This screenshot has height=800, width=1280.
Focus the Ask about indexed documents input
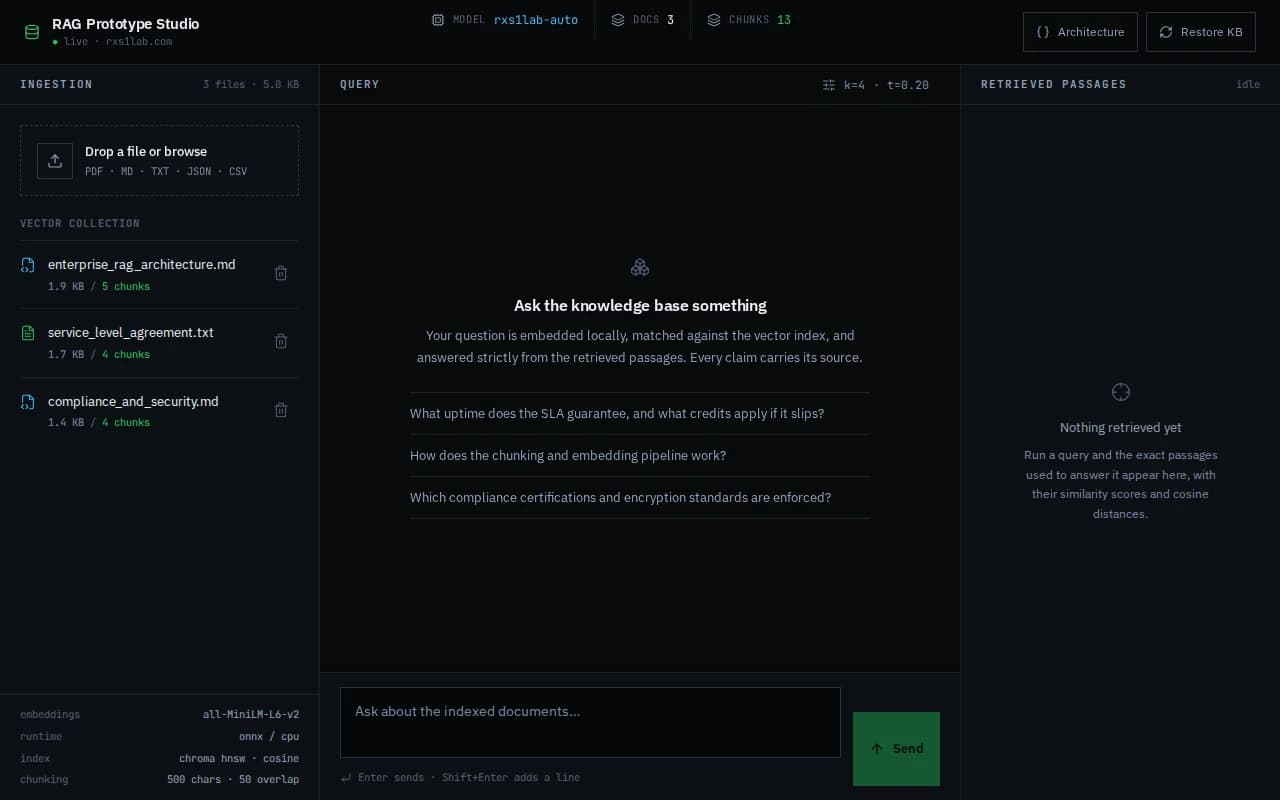click(590, 722)
